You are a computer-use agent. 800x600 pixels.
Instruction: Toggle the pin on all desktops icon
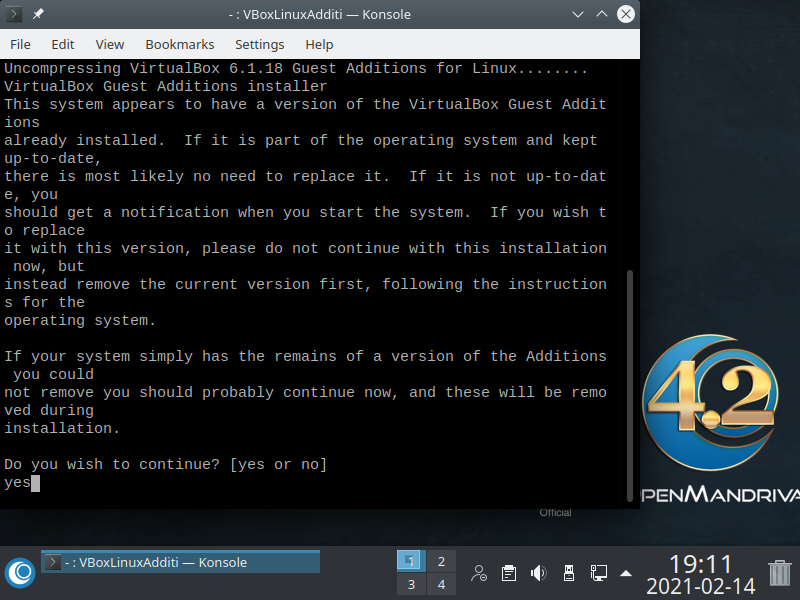tap(38, 14)
